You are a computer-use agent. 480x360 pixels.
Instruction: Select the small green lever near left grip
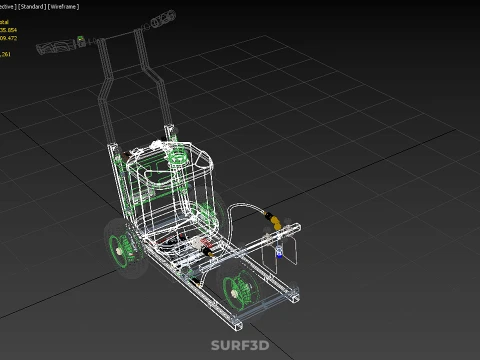pyautogui.click(x=80, y=40)
